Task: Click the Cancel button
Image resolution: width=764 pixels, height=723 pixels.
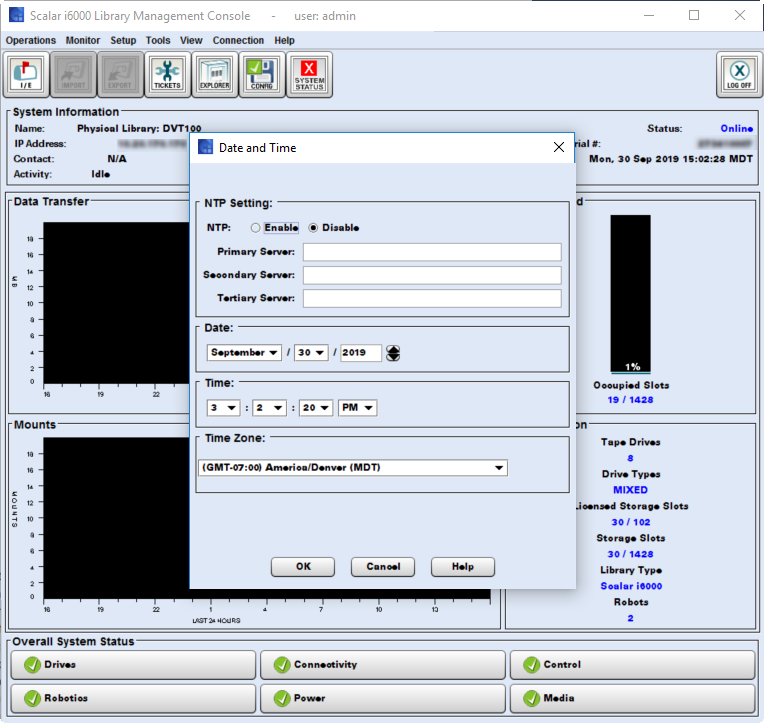Action: click(x=383, y=567)
